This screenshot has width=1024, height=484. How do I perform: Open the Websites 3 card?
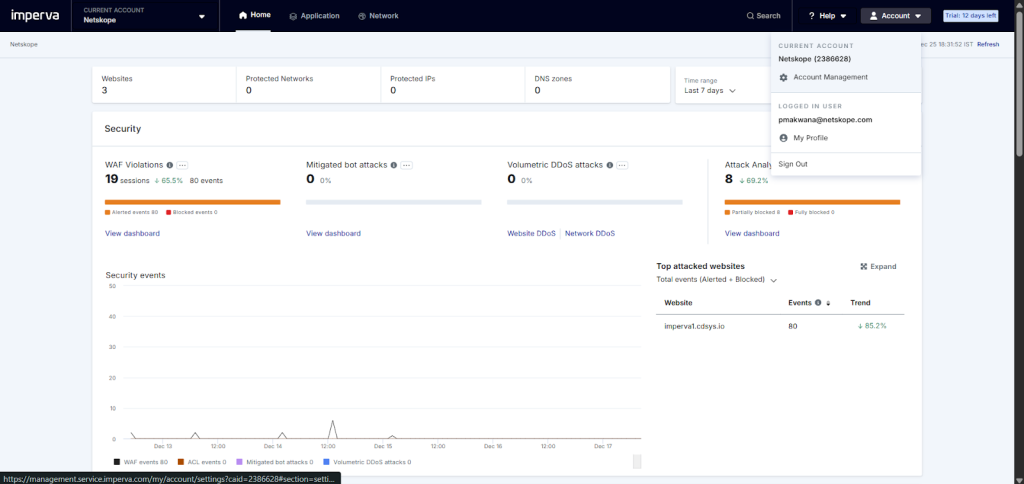tap(164, 84)
